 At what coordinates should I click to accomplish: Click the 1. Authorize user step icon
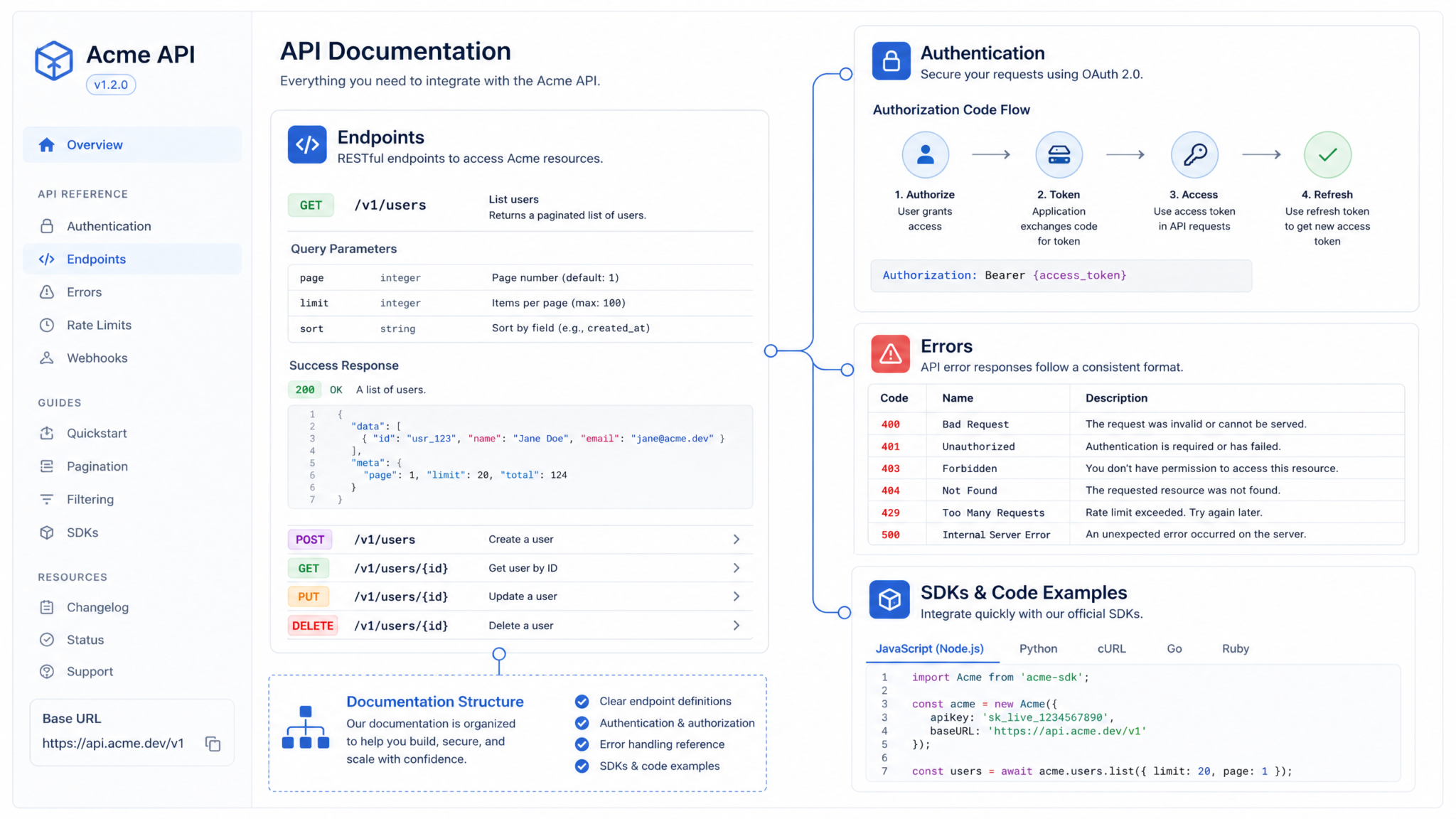[925, 154]
